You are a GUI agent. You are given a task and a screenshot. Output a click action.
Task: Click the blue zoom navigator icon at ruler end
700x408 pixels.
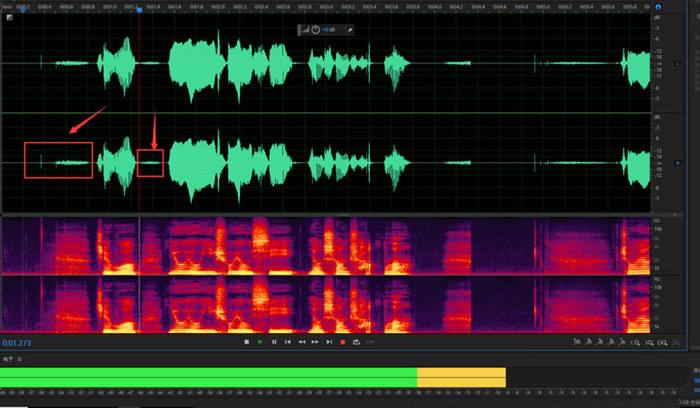coord(658,7)
